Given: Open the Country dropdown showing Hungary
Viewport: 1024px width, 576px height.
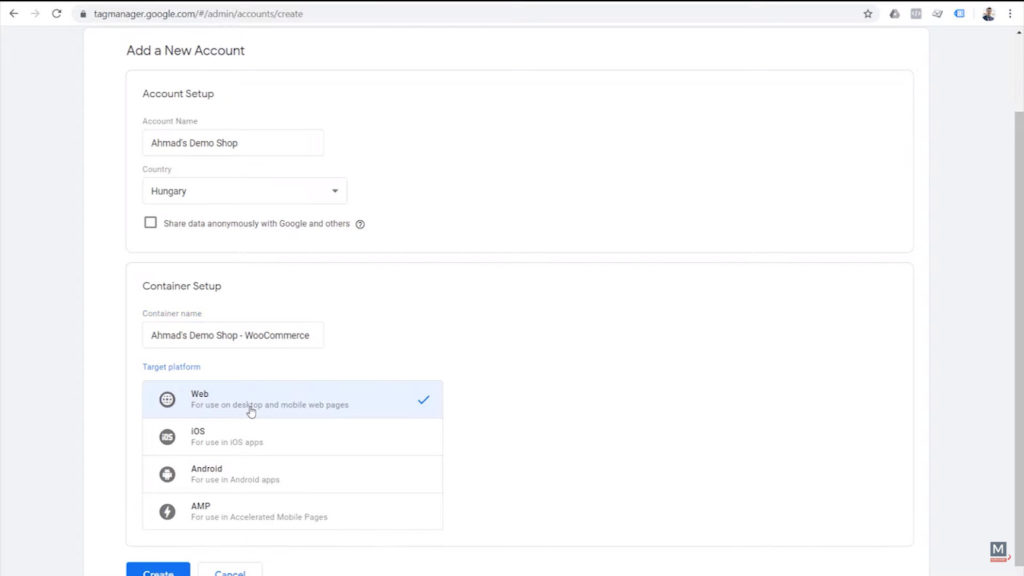Looking at the screenshot, I should click(244, 190).
